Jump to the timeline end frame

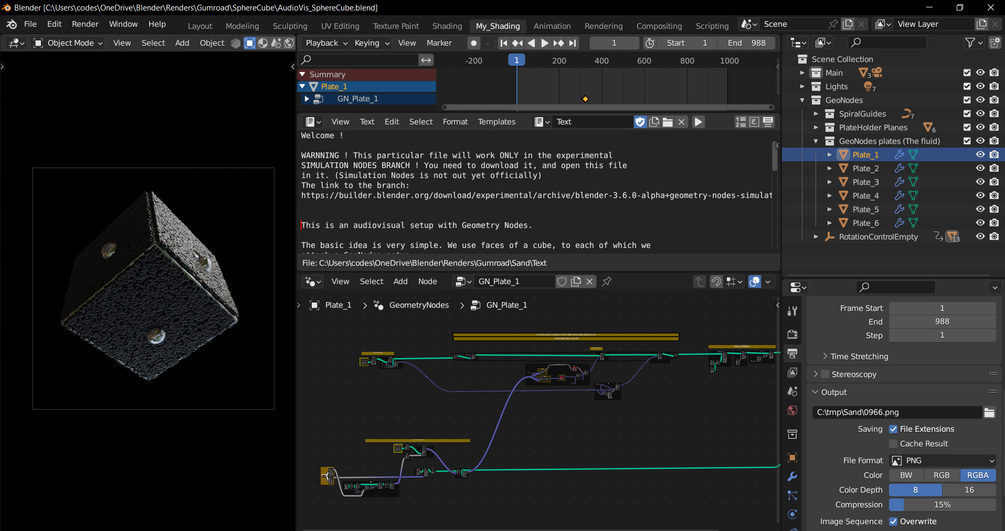click(x=572, y=43)
